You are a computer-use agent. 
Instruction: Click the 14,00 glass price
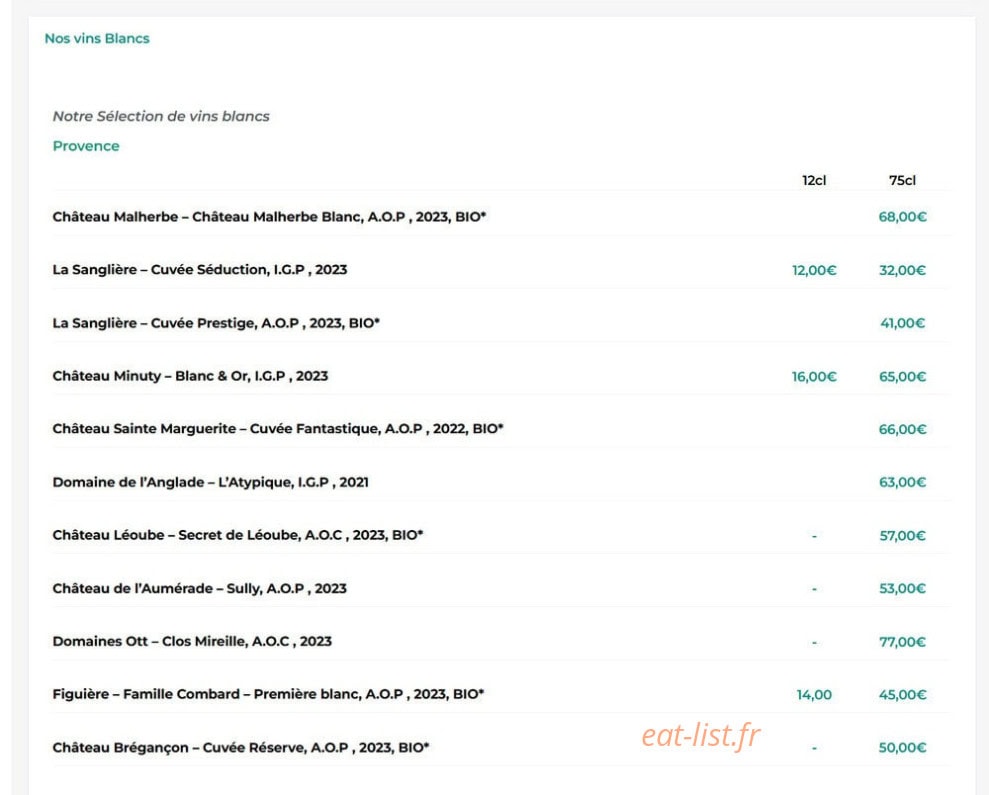814,695
